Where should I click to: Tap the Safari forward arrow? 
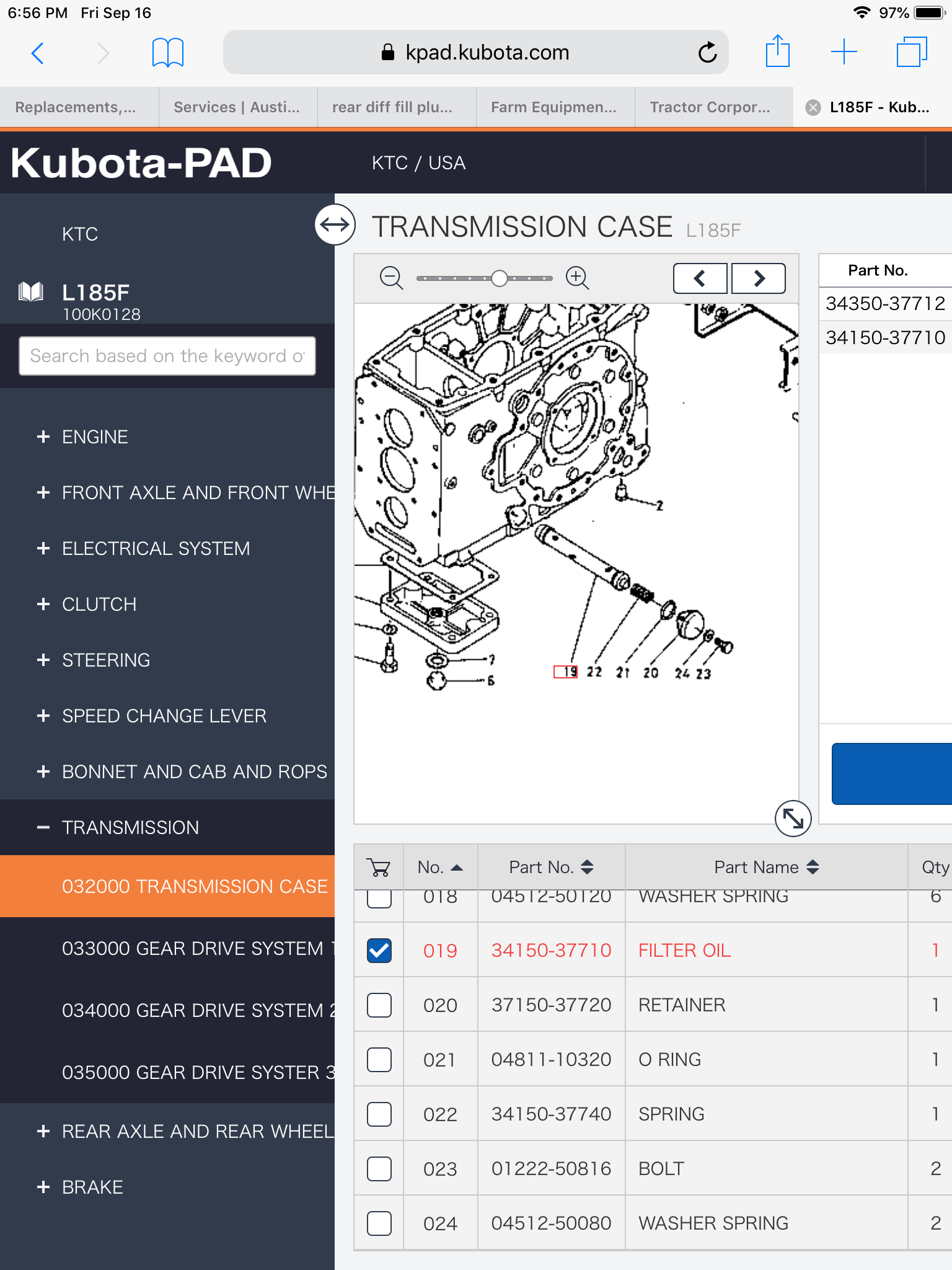point(103,53)
